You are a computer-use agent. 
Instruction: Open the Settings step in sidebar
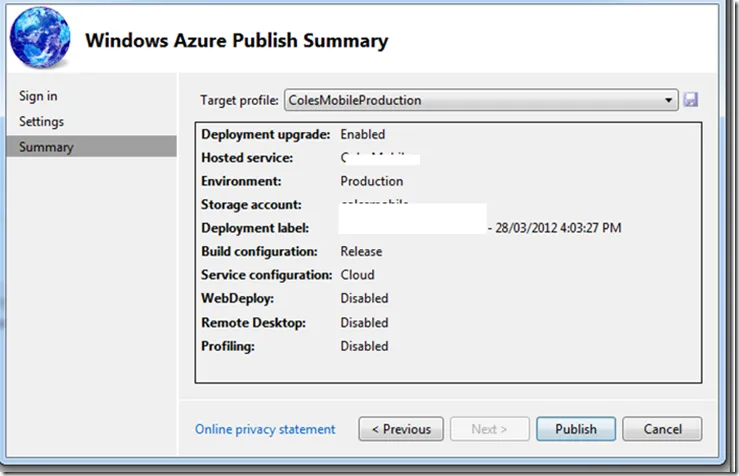[41, 121]
